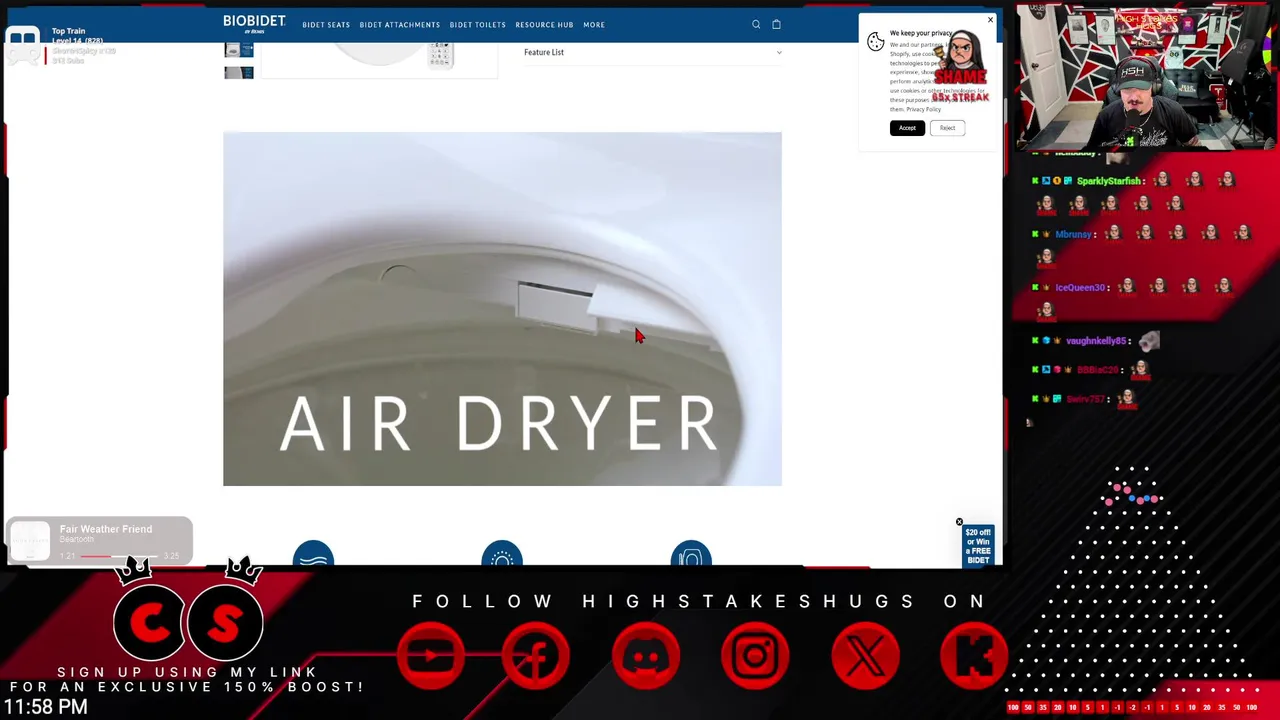Open the More menu
This screenshot has height=720, width=1280.
(x=594, y=25)
